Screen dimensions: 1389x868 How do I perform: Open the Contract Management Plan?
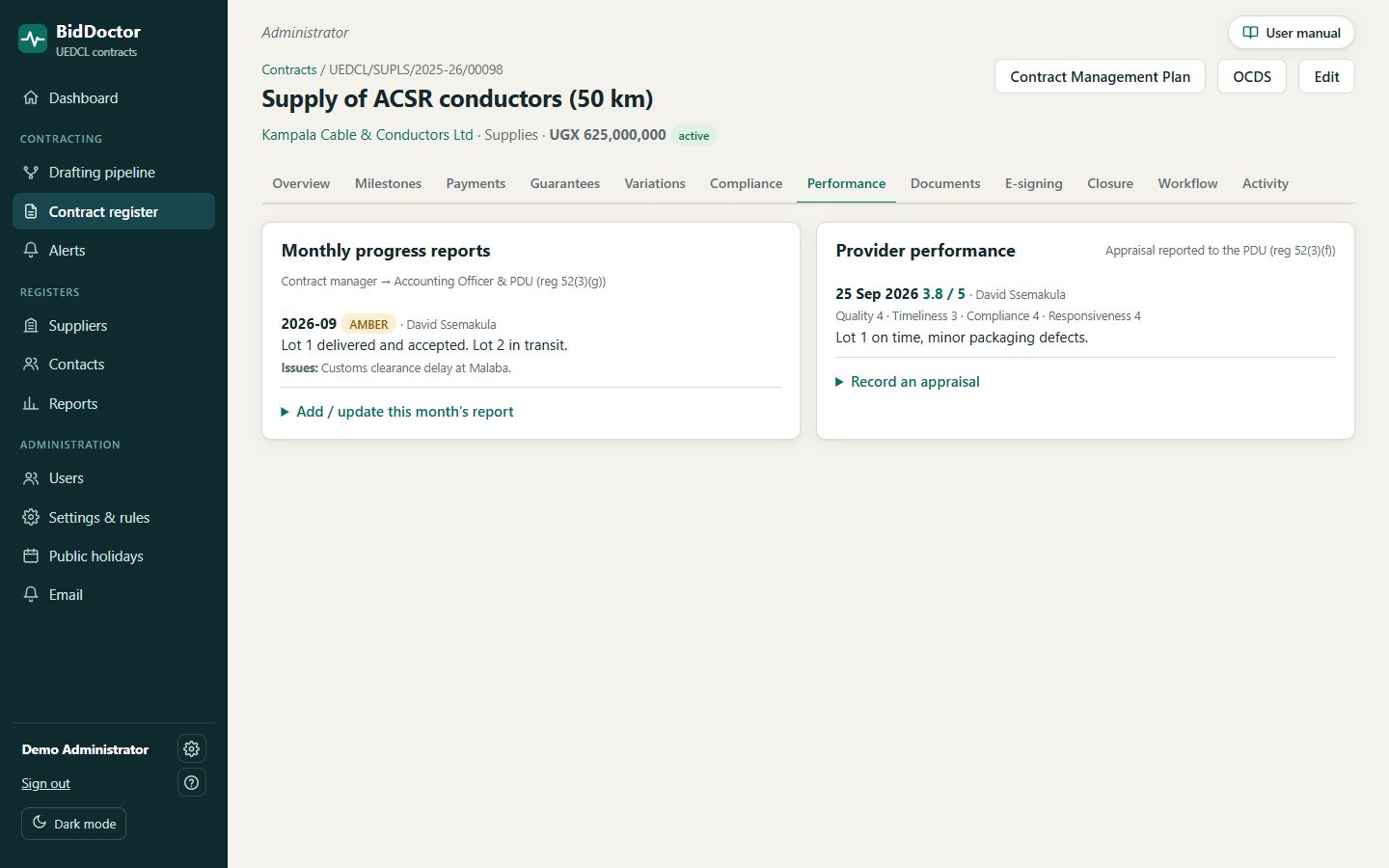(1100, 76)
